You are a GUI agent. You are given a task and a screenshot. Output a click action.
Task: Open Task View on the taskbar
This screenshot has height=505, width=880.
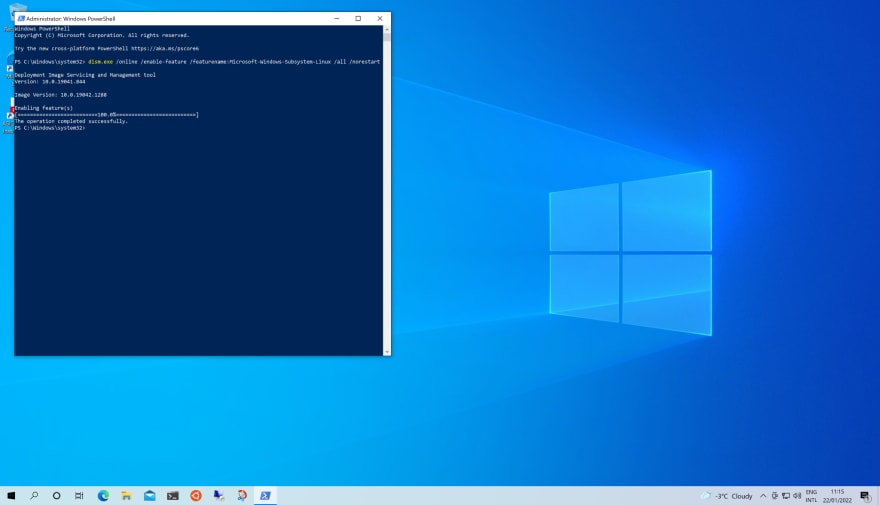point(79,495)
